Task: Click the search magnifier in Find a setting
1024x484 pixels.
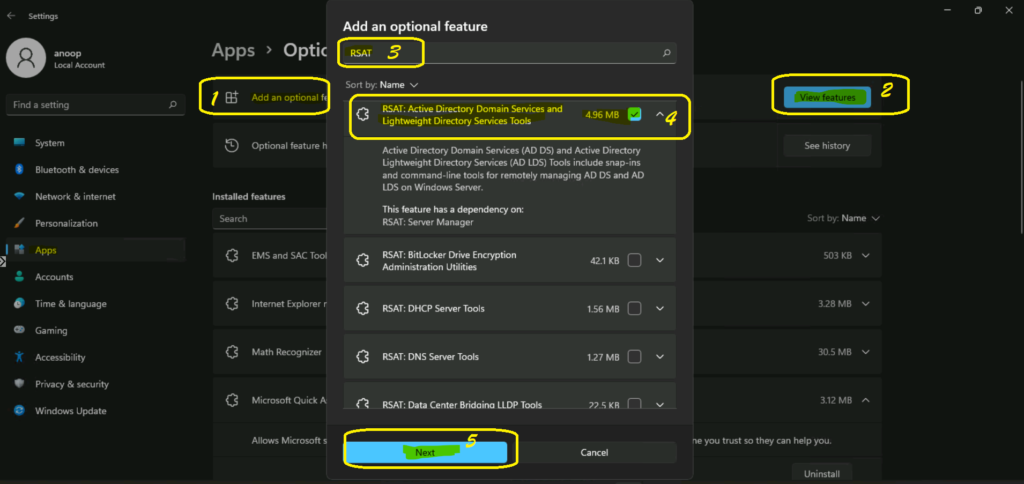Action: [x=172, y=105]
